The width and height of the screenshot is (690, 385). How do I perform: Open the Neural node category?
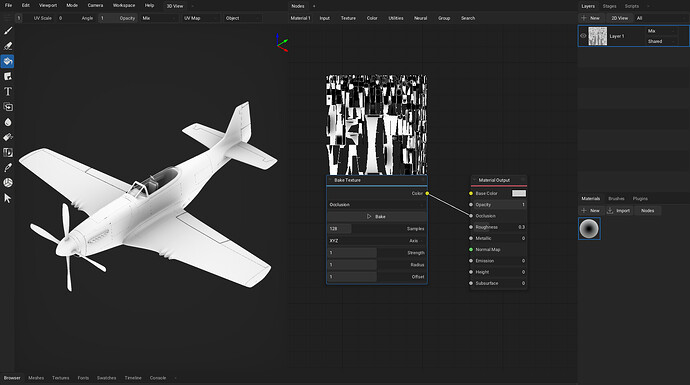click(420, 18)
